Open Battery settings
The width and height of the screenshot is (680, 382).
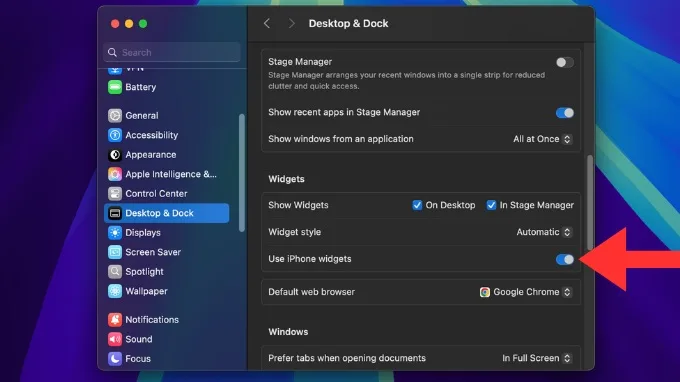[x=167, y=87]
